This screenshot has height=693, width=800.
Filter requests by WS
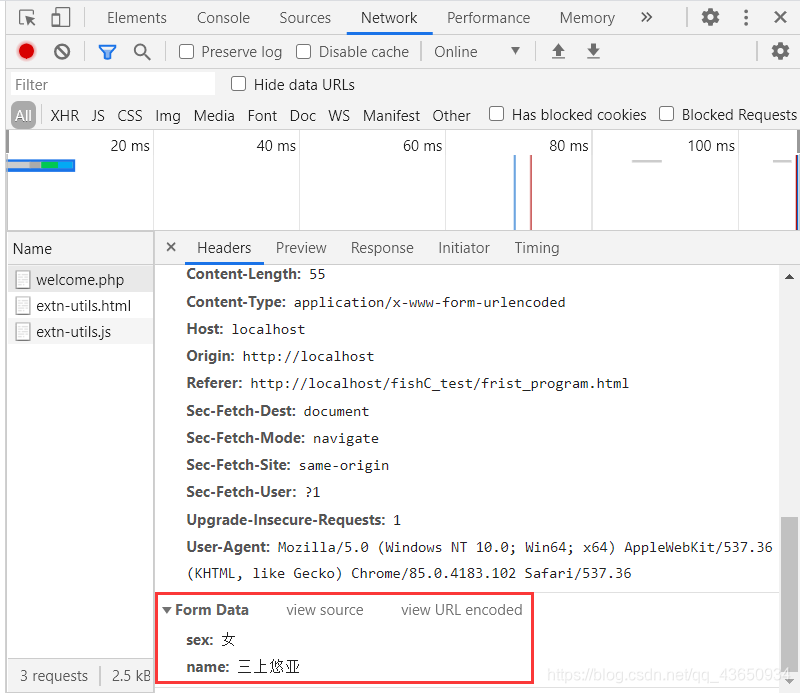pos(339,116)
